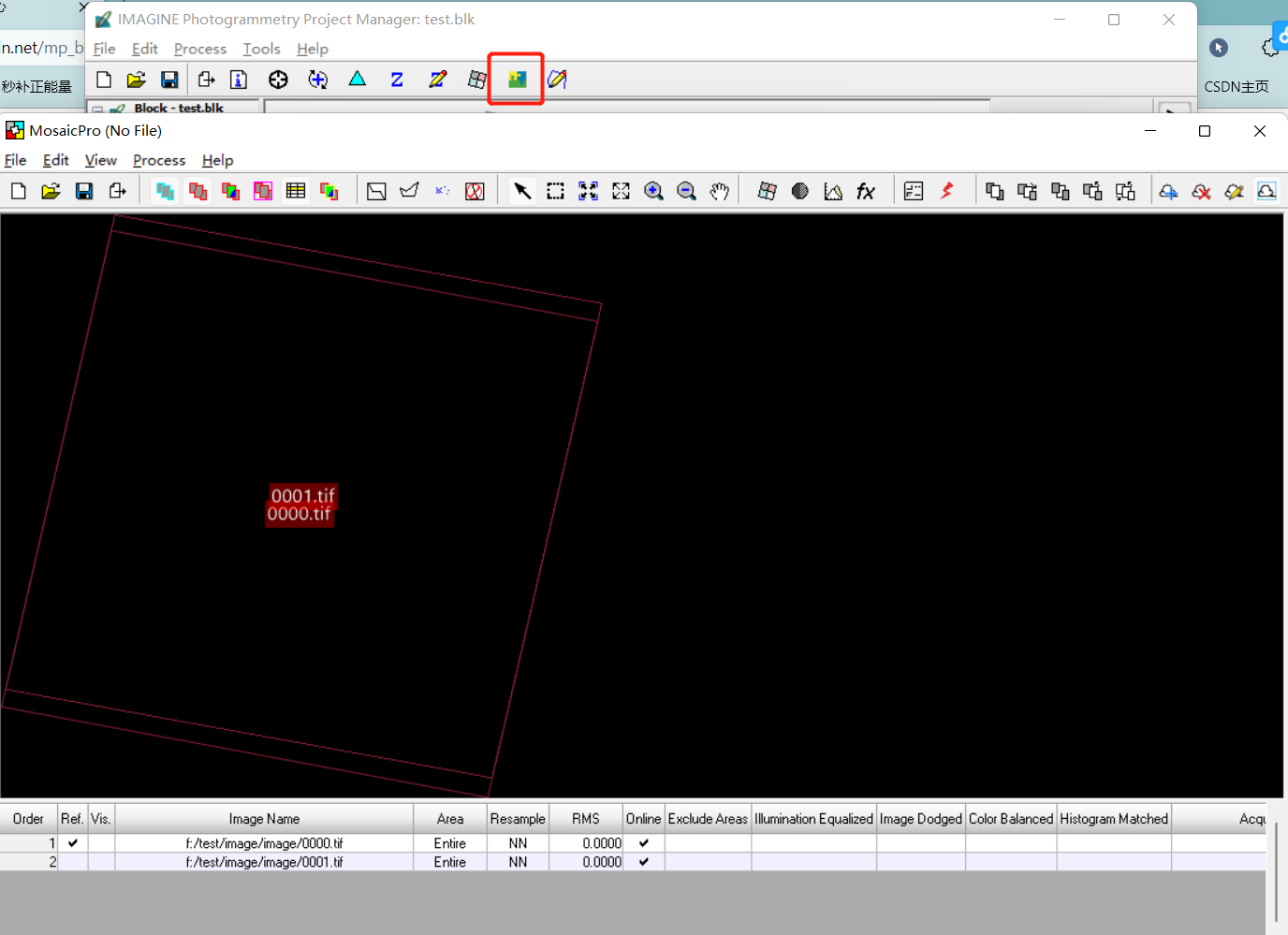The image size is (1288, 935).
Task: Select the dashed box selection tool
Action: [x=555, y=191]
